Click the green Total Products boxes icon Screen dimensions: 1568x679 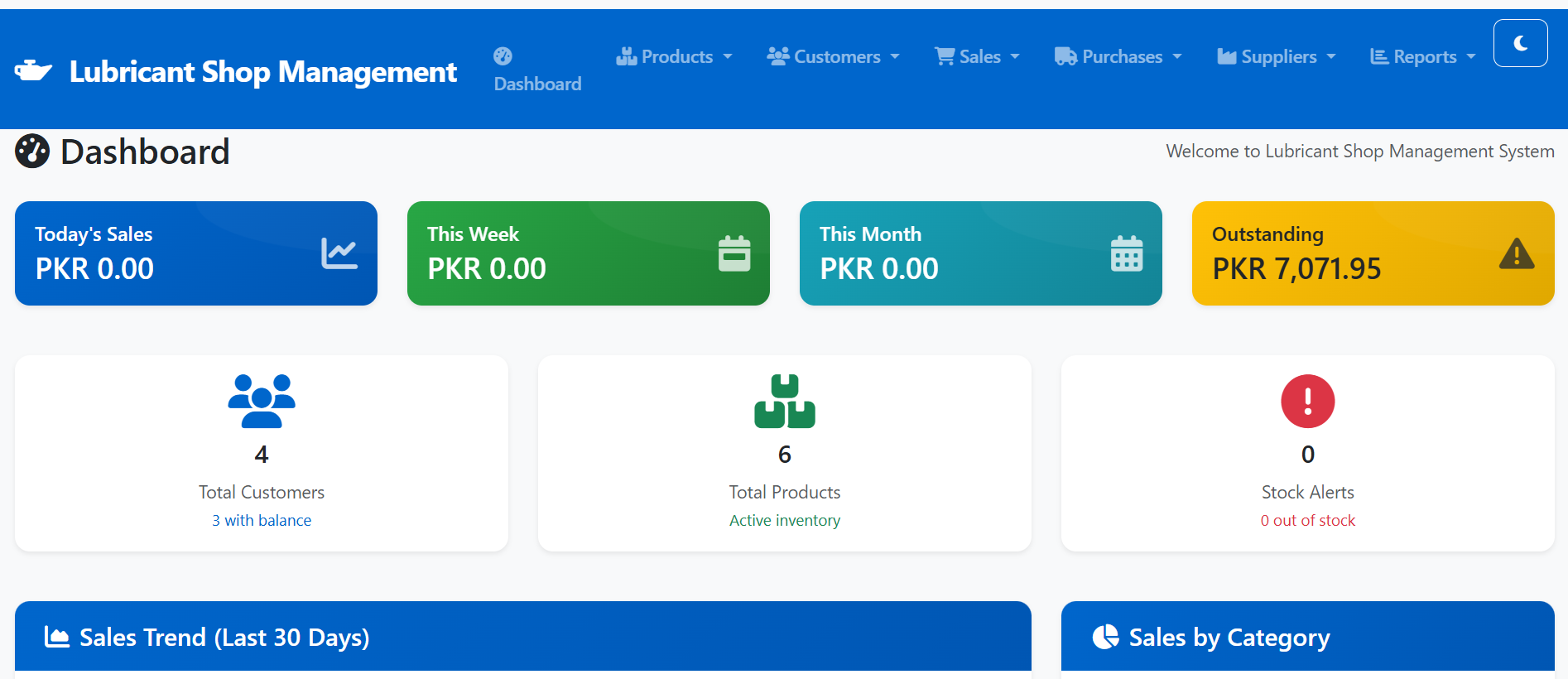[x=785, y=401]
